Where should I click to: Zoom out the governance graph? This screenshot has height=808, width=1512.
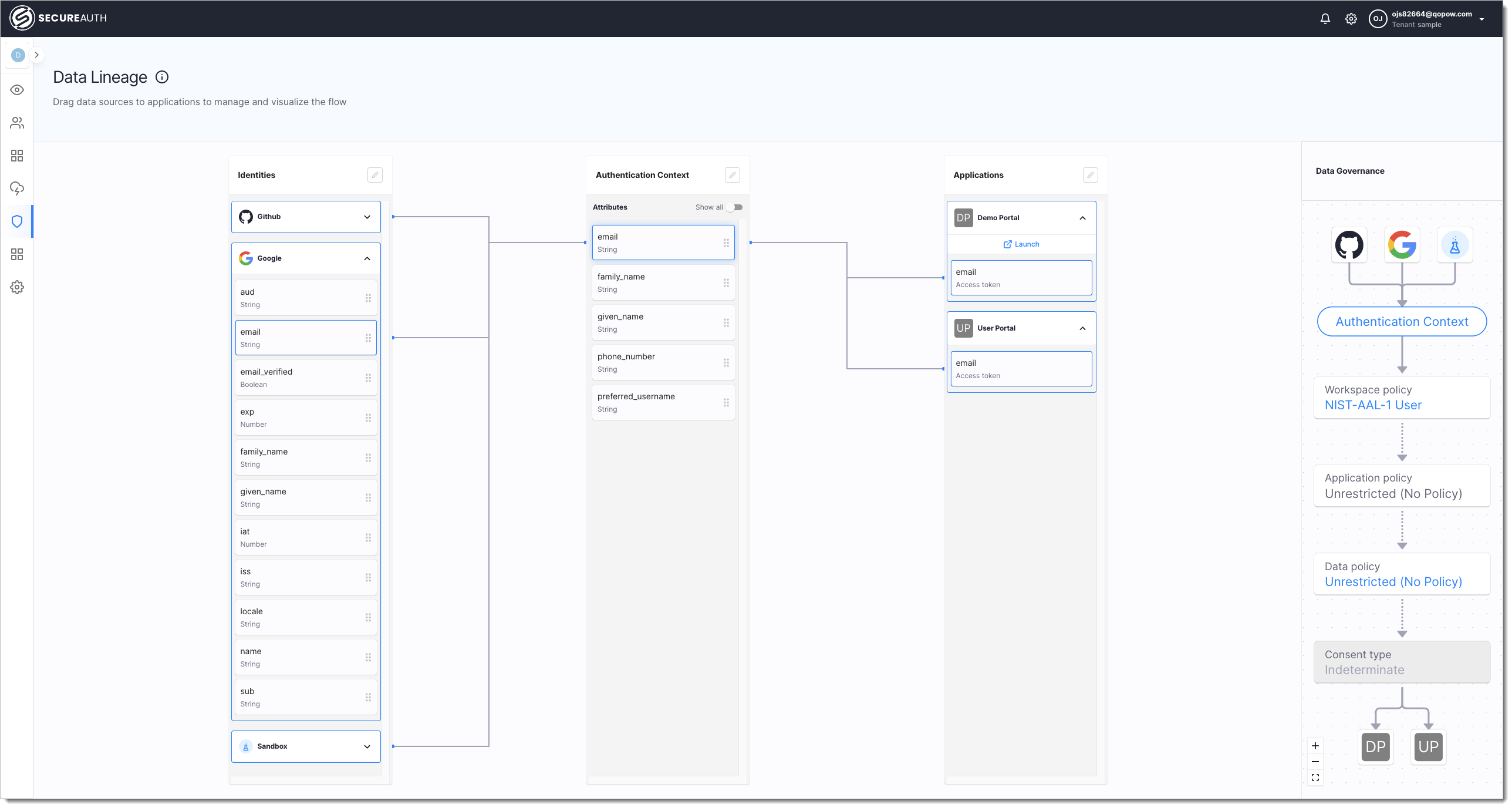tap(1315, 762)
